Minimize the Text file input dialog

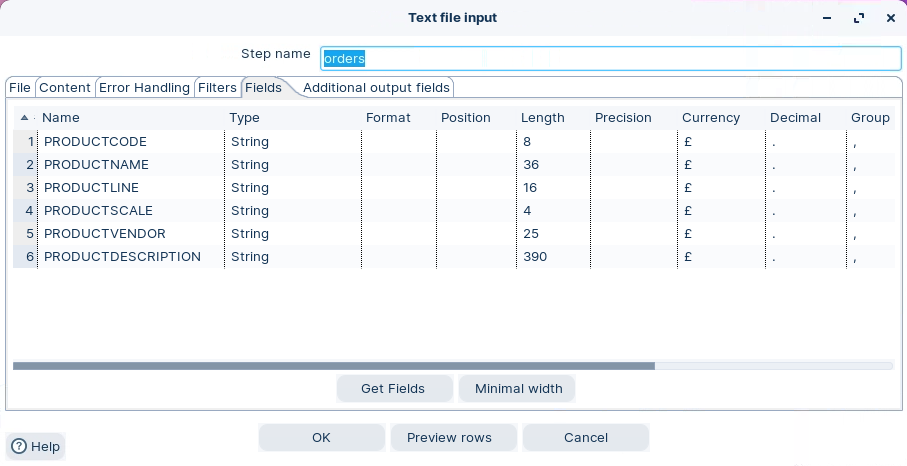[x=827, y=18]
